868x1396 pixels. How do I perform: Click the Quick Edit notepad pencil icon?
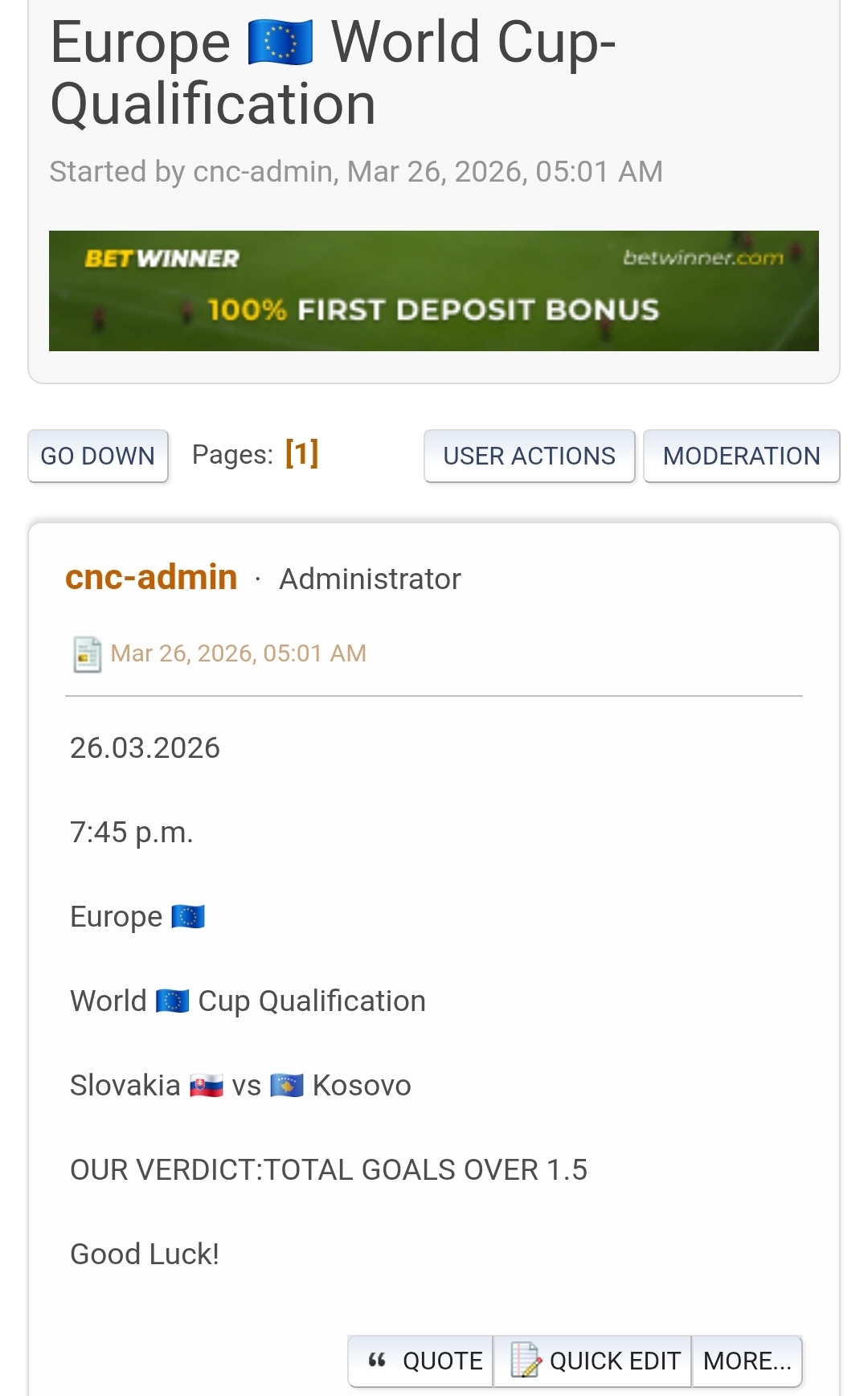click(525, 1360)
